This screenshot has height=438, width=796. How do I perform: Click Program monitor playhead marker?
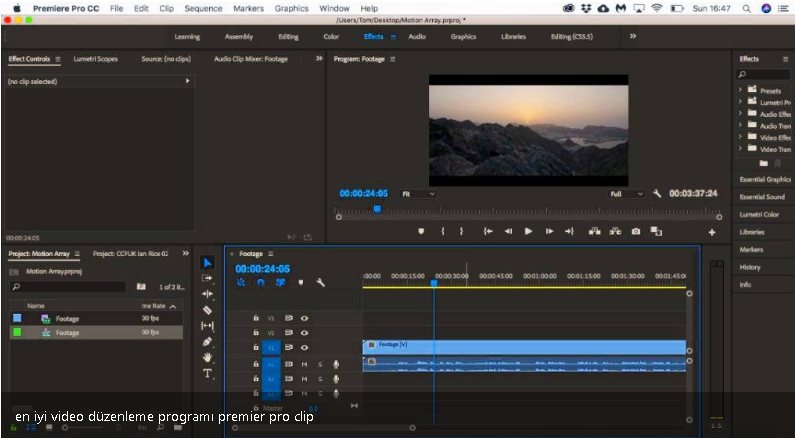377,209
